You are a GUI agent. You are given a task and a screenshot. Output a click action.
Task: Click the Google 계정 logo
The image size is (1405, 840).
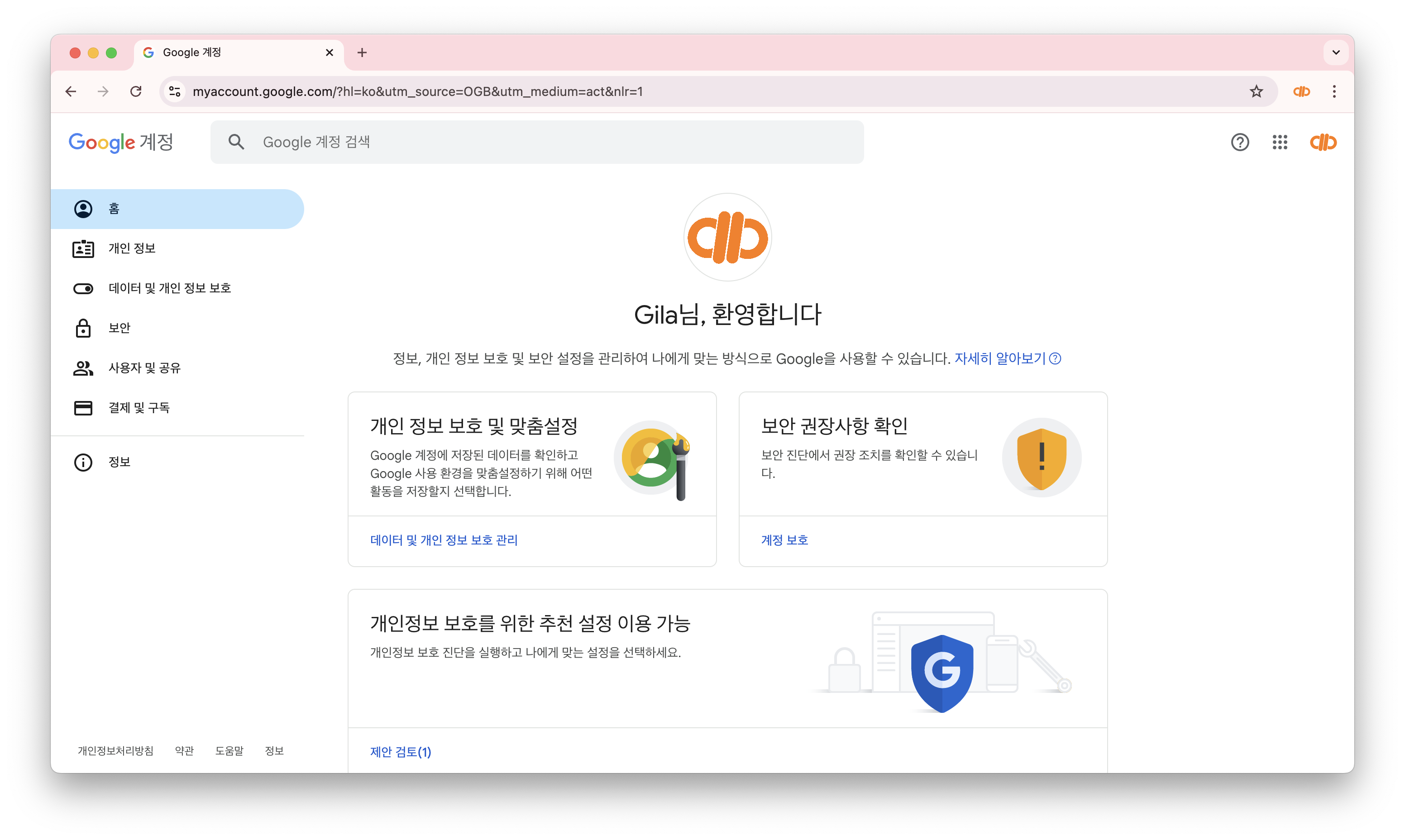[x=120, y=142]
